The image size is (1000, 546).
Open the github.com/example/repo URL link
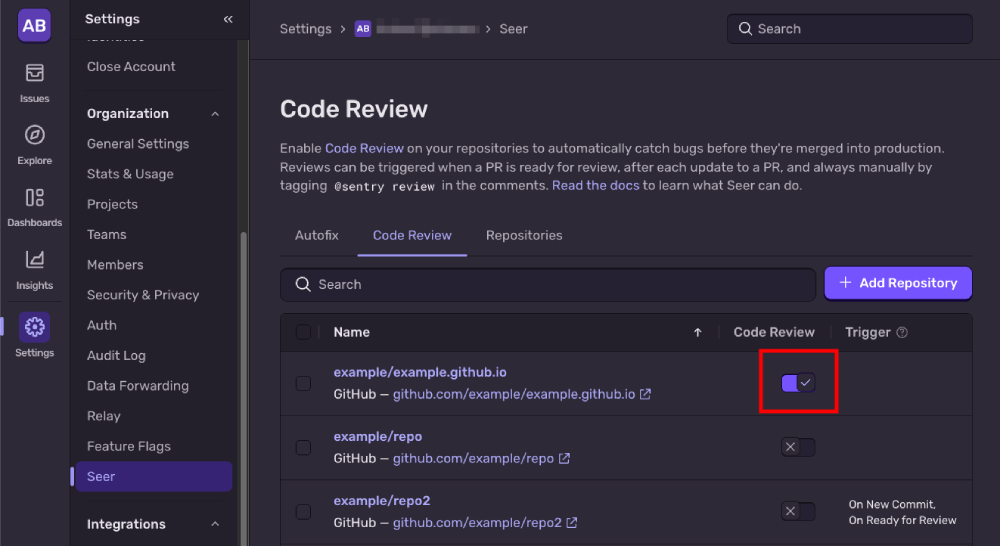(x=473, y=459)
